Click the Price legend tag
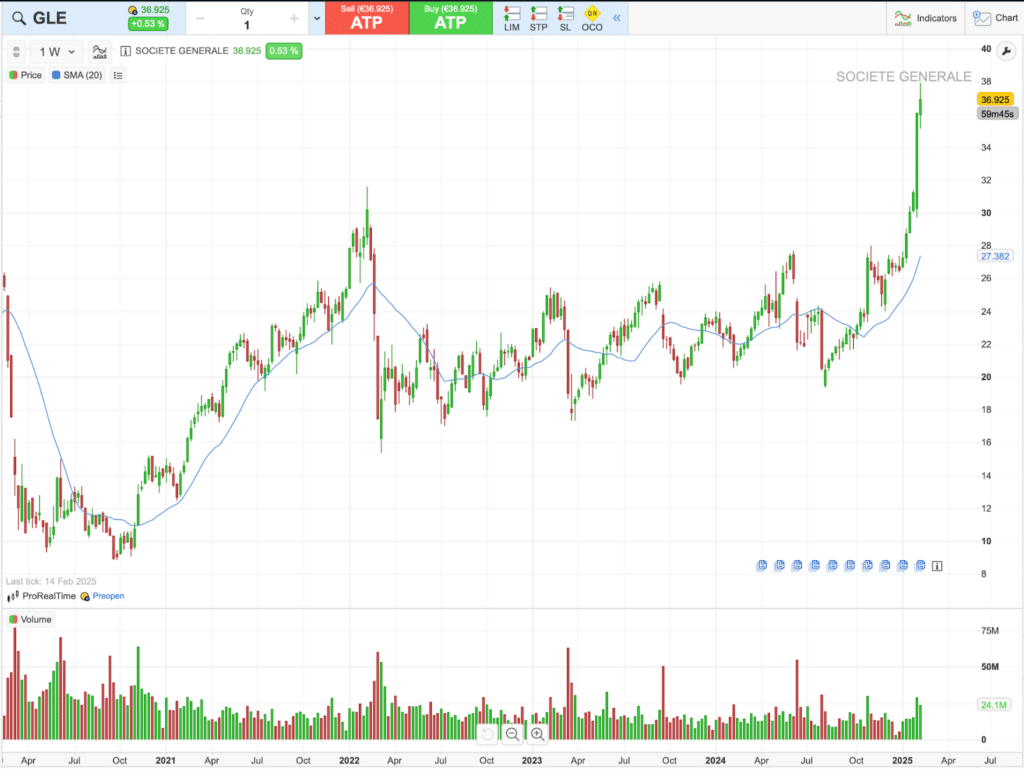1024x769 pixels. 25,75
